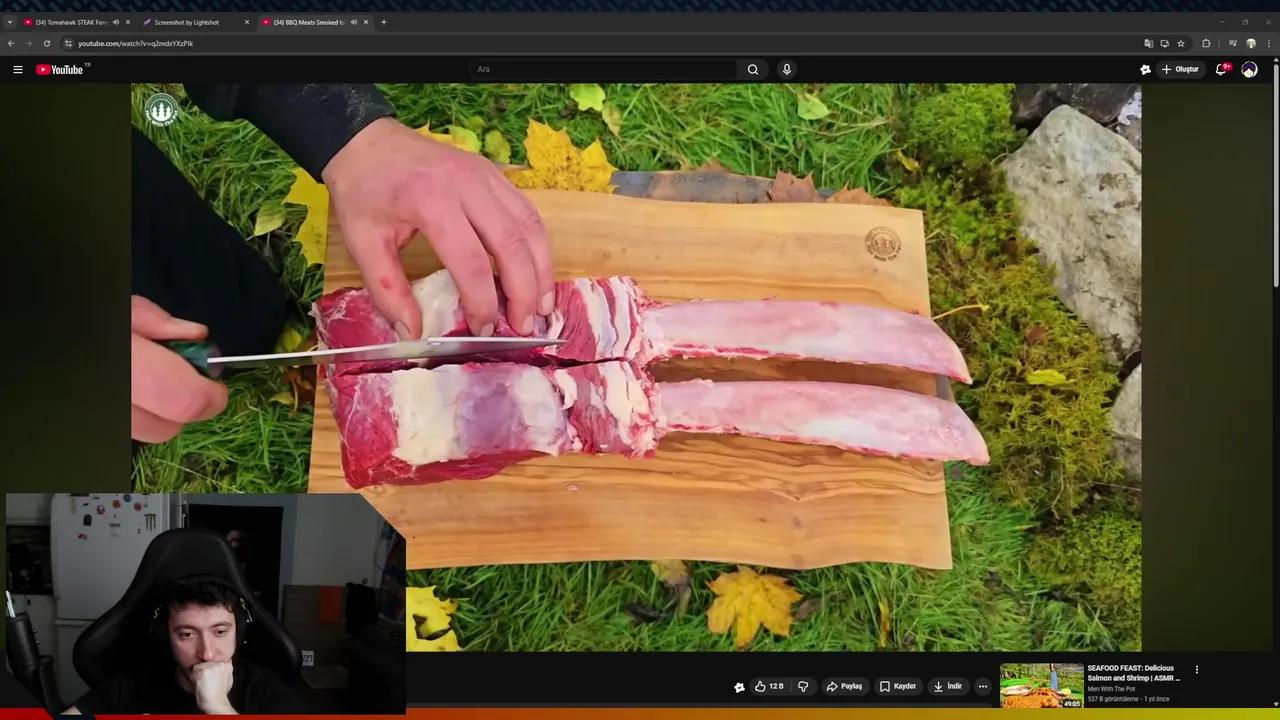The image size is (1280, 720).
Task: Click the Google Translate icon in address bar
Action: 1148,43
